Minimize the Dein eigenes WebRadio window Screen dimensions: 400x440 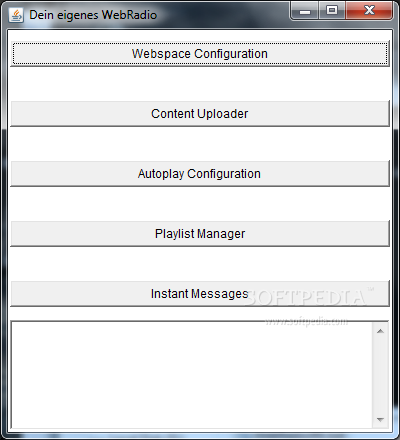pyautogui.click(x=305, y=11)
